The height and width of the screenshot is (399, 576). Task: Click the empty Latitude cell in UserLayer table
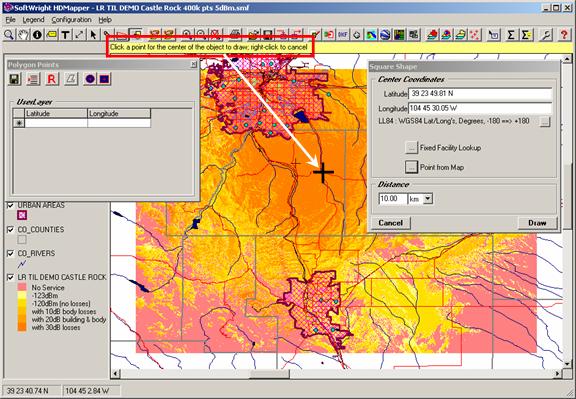[x=56, y=123]
